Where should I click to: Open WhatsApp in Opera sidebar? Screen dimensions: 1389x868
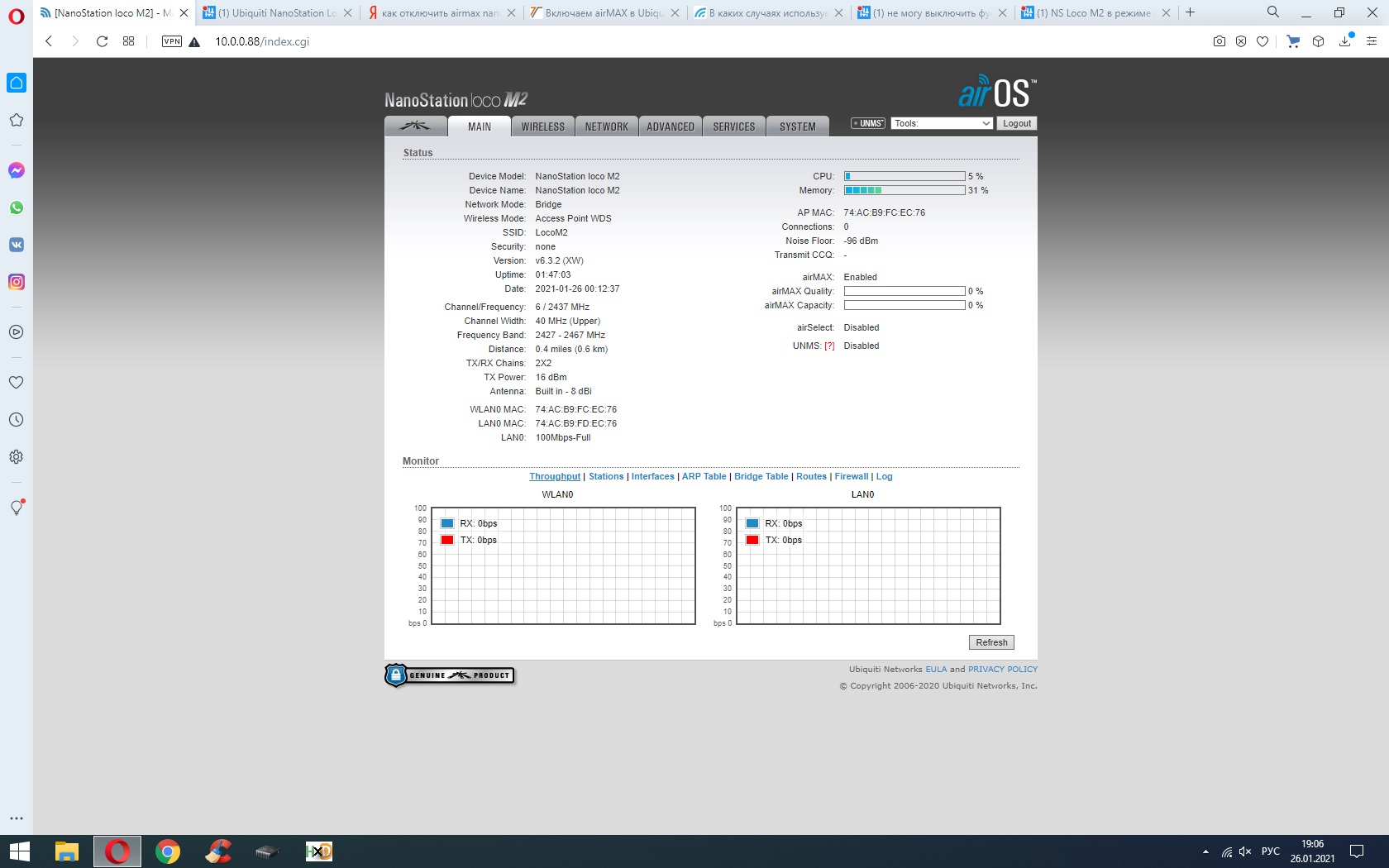[17, 207]
